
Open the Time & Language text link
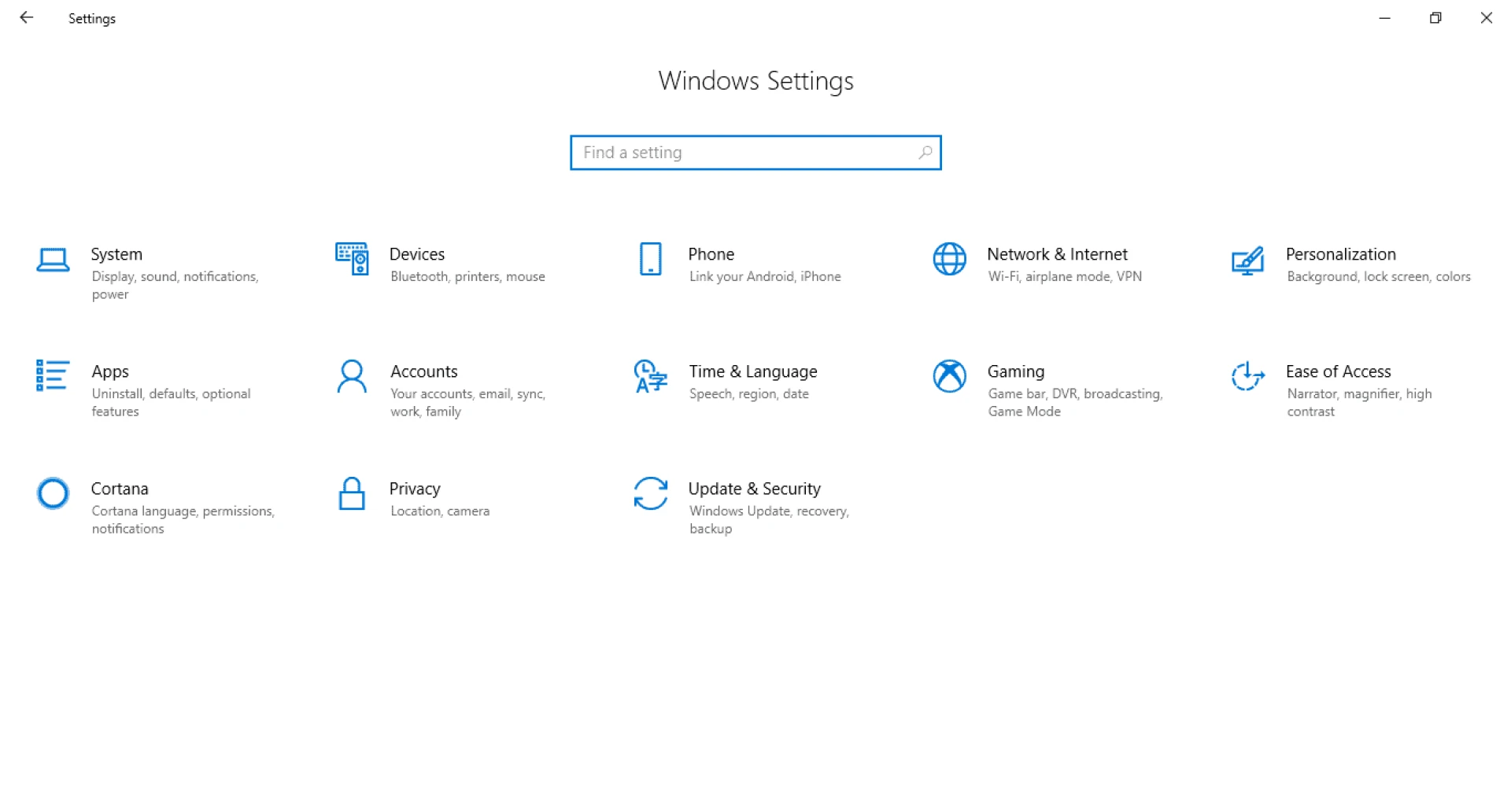point(752,371)
